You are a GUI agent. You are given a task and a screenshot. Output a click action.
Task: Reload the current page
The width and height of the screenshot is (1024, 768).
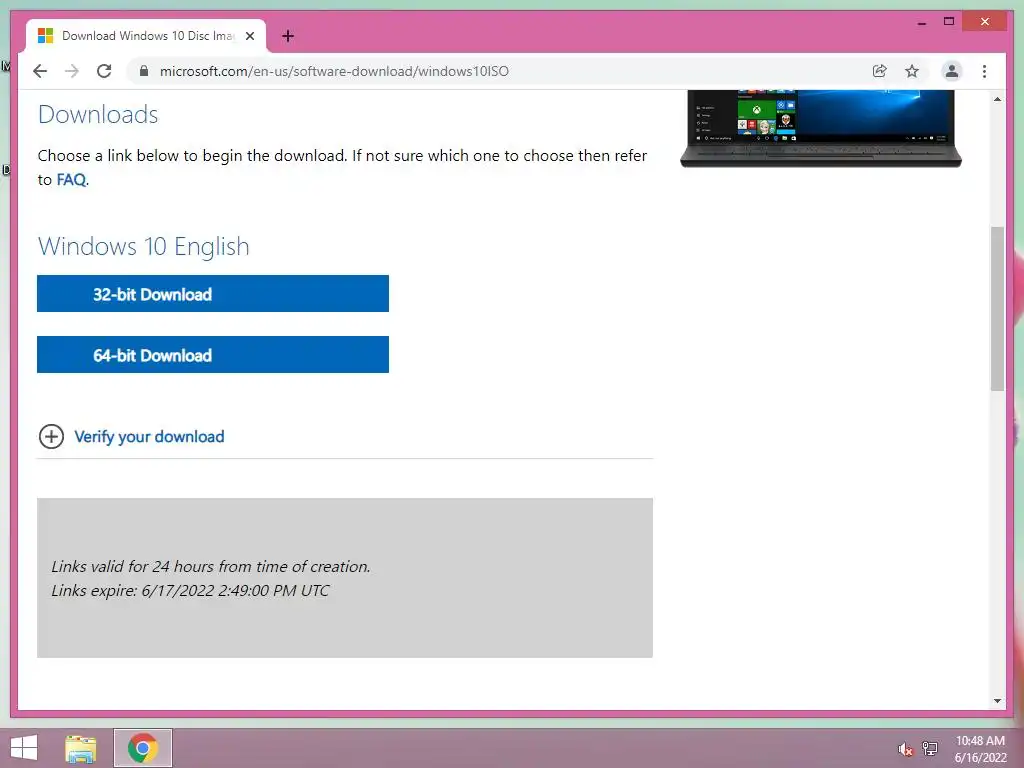pyautogui.click(x=104, y=71)
